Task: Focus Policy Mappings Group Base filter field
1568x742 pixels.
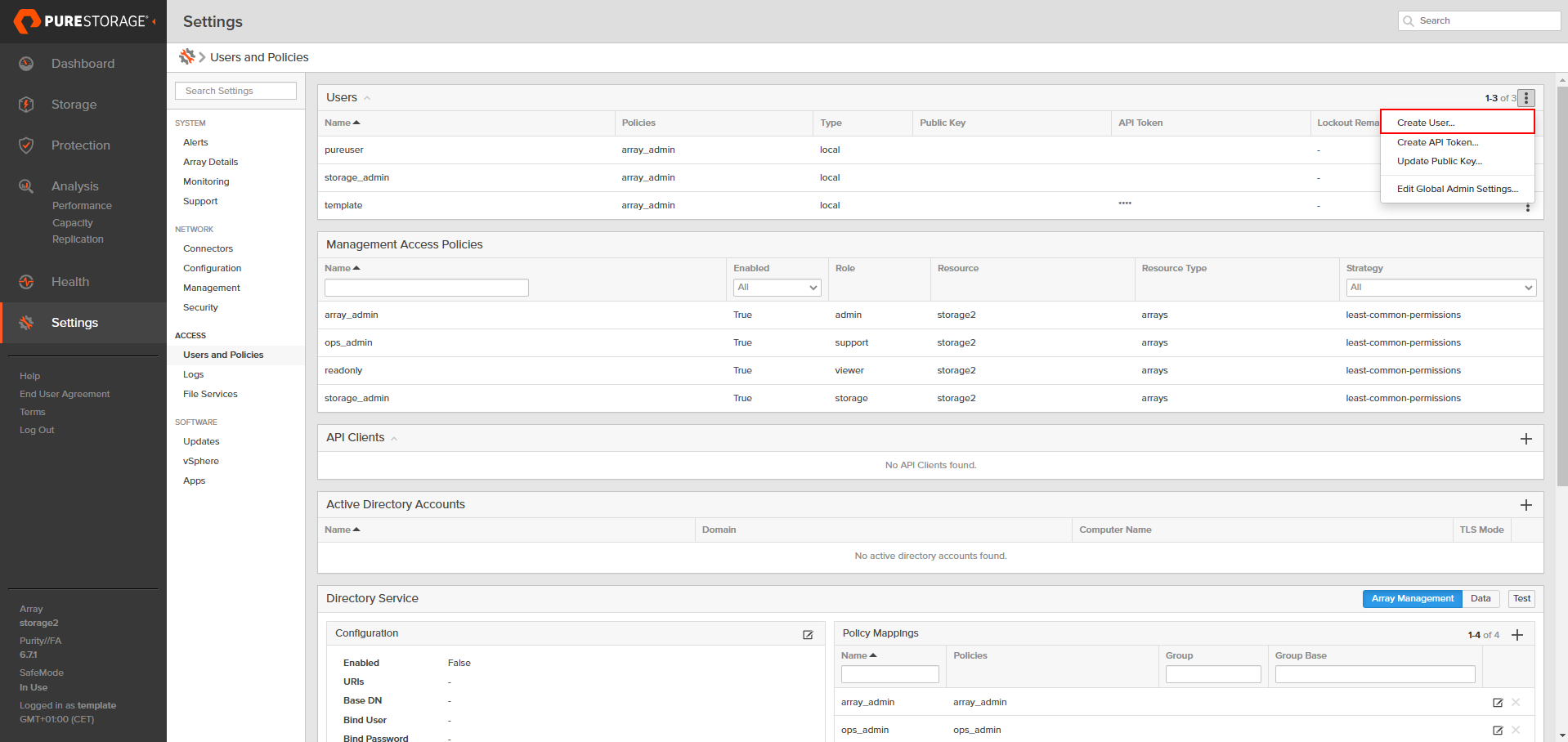Action: point(1375,674)
